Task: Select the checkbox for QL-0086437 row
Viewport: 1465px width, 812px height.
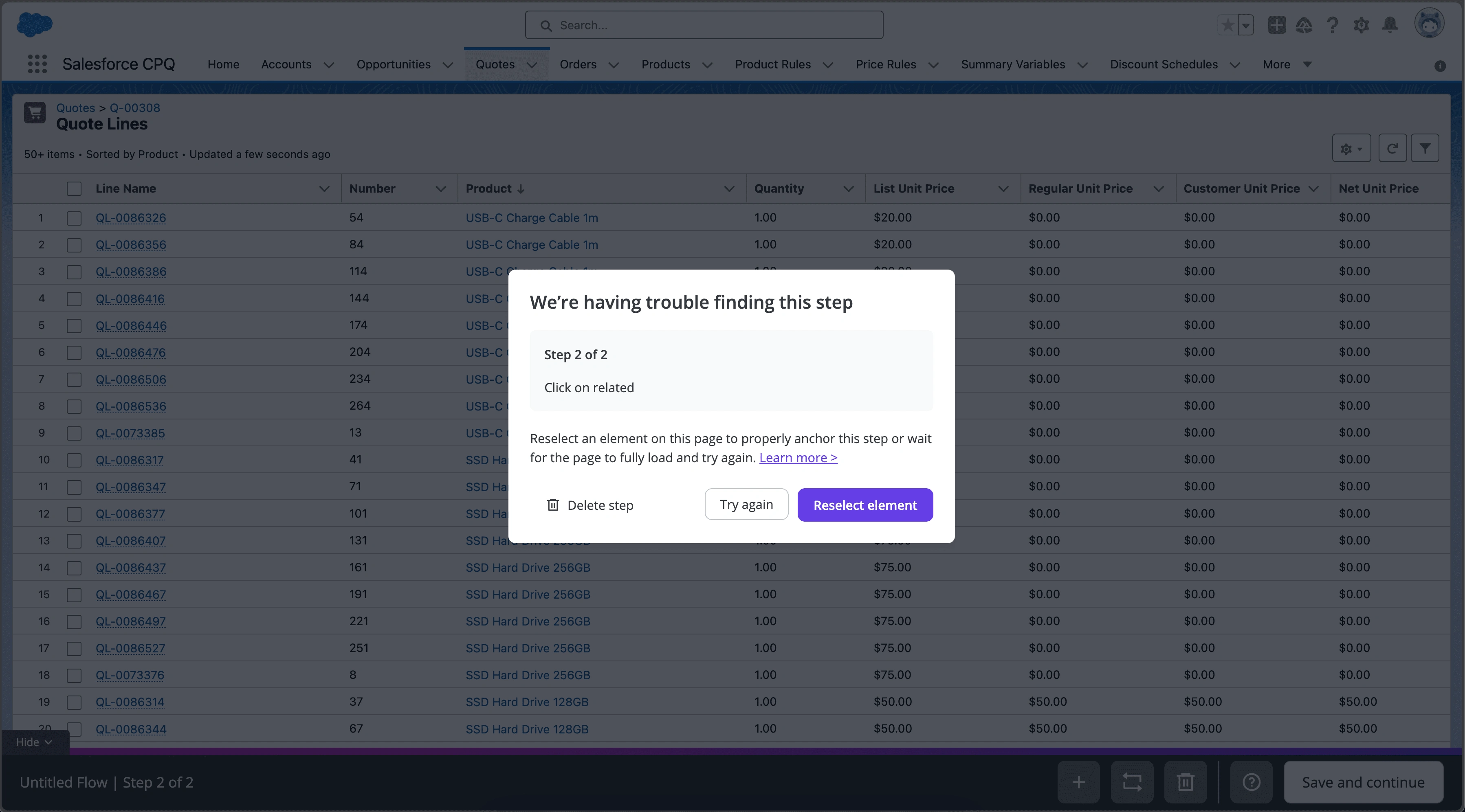Action: click(x=74, y=568)
